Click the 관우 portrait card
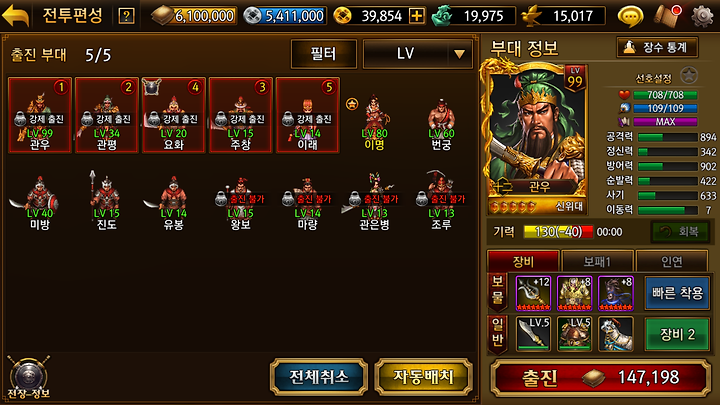Image resolution: width=720 pixels, height=405 pixels. [534, 140]
